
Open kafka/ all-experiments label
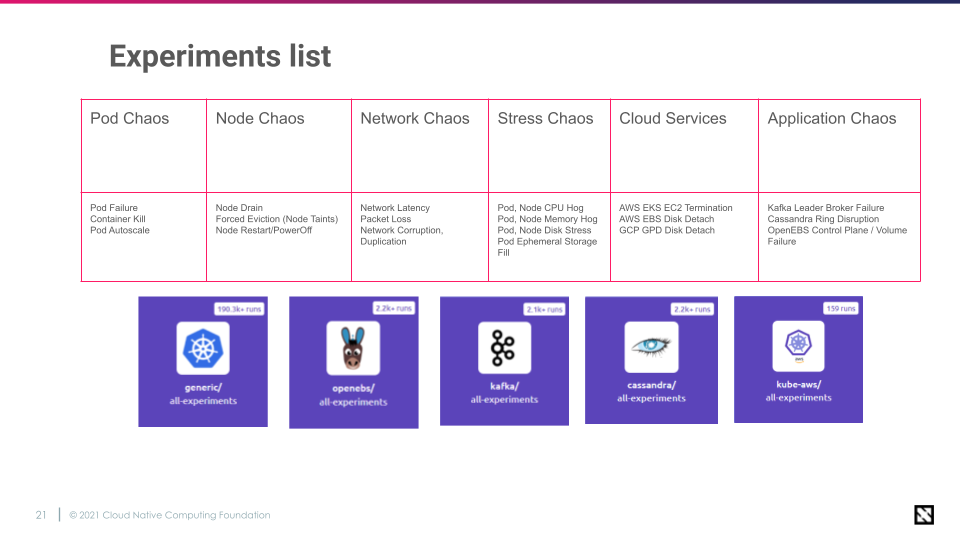(504, 393)
